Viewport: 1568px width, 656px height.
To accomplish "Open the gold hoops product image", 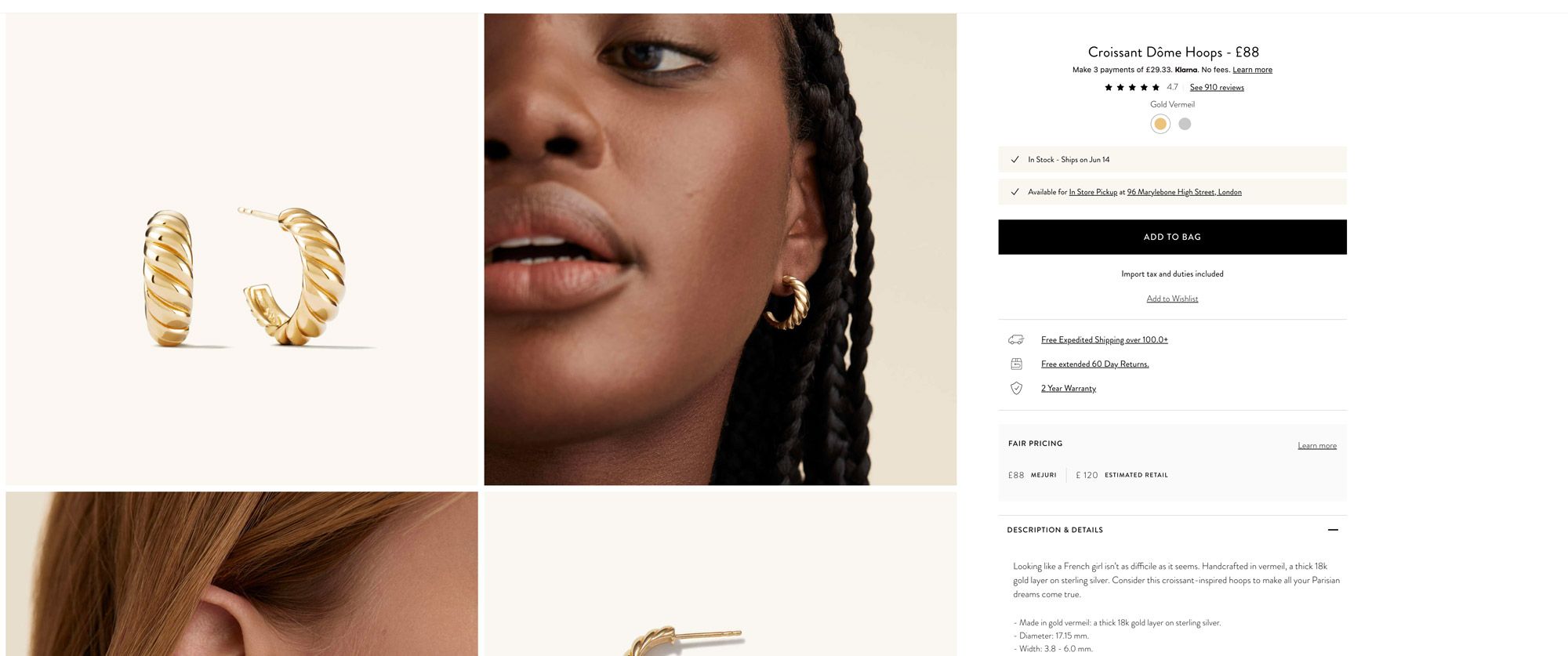I will 241,249.
